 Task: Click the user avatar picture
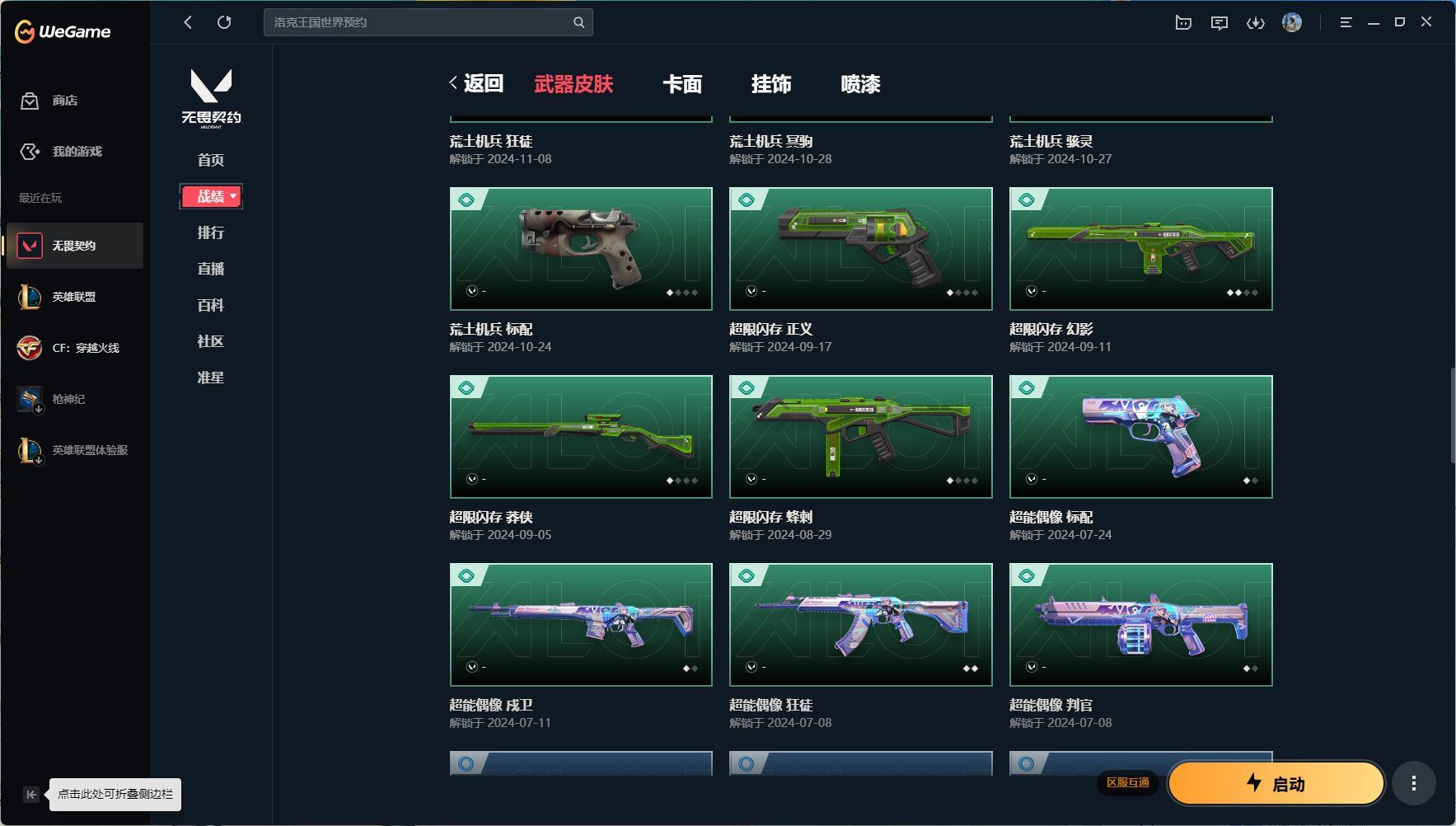pyautogui.click(x=1292, y=22)
